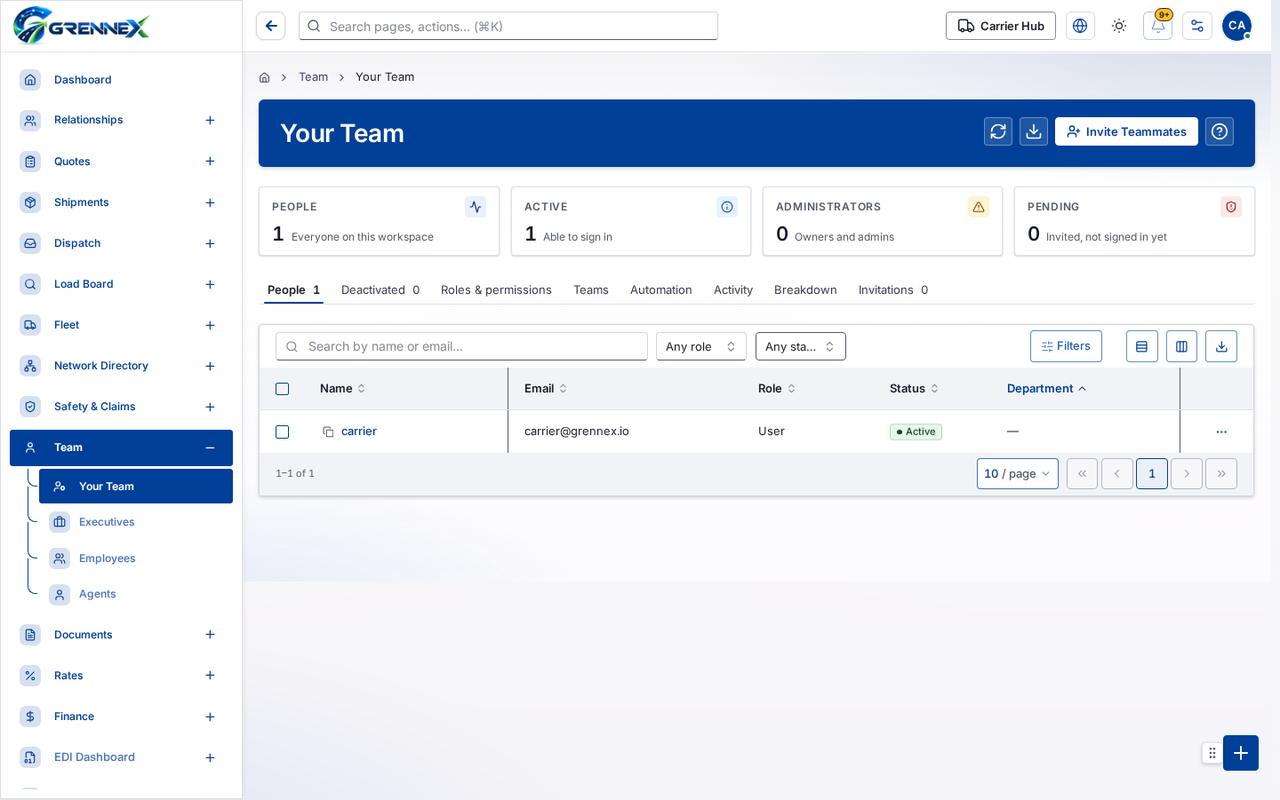Screen dimensions: 1280x800
Task: Open the notifications bell icon
Action: click(x=1158, y=26)
